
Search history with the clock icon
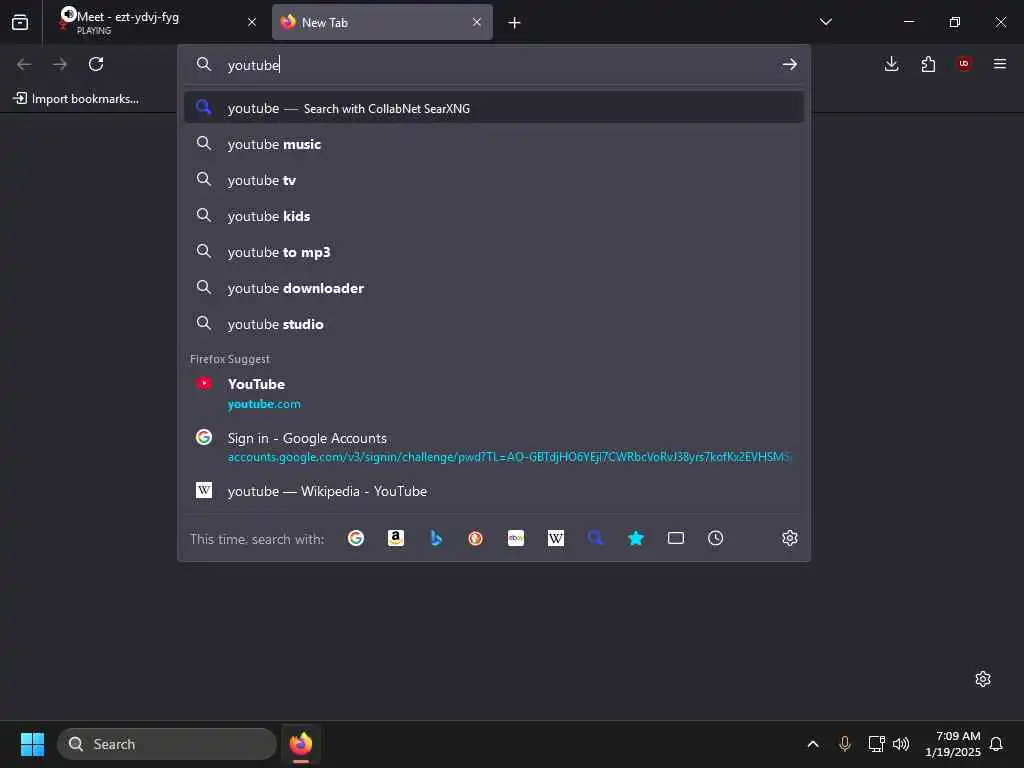click(x=716, y=538)
